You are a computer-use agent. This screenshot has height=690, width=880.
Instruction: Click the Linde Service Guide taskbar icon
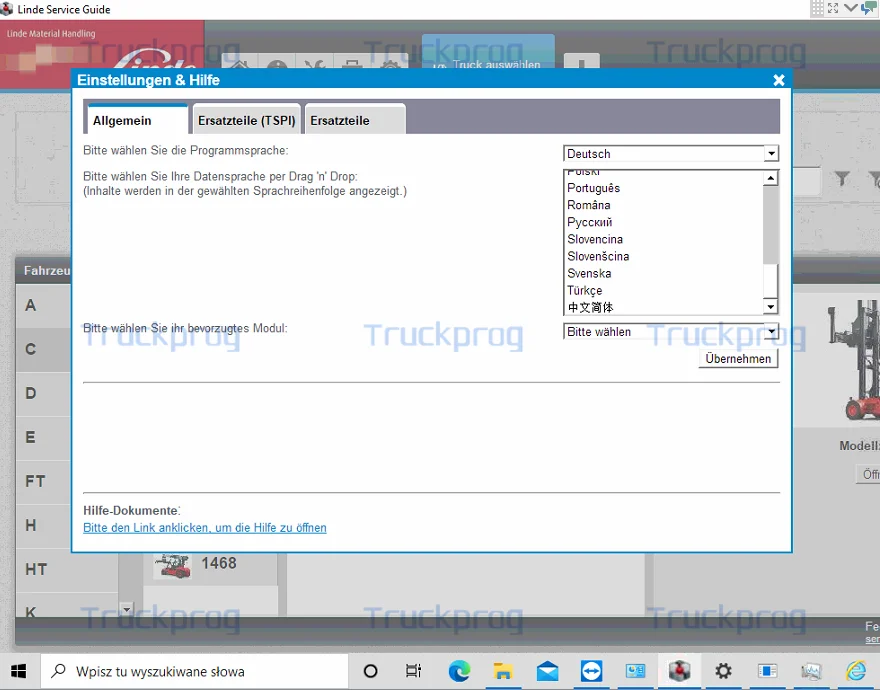coord(679,671)
